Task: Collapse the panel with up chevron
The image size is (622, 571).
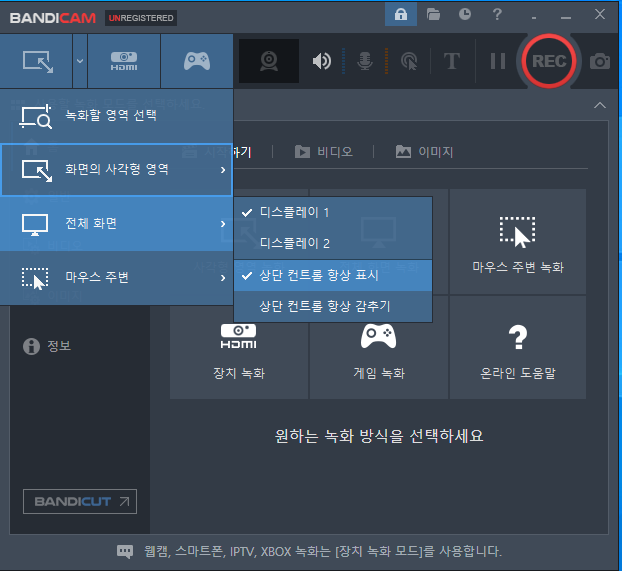Action: (600, 105)
